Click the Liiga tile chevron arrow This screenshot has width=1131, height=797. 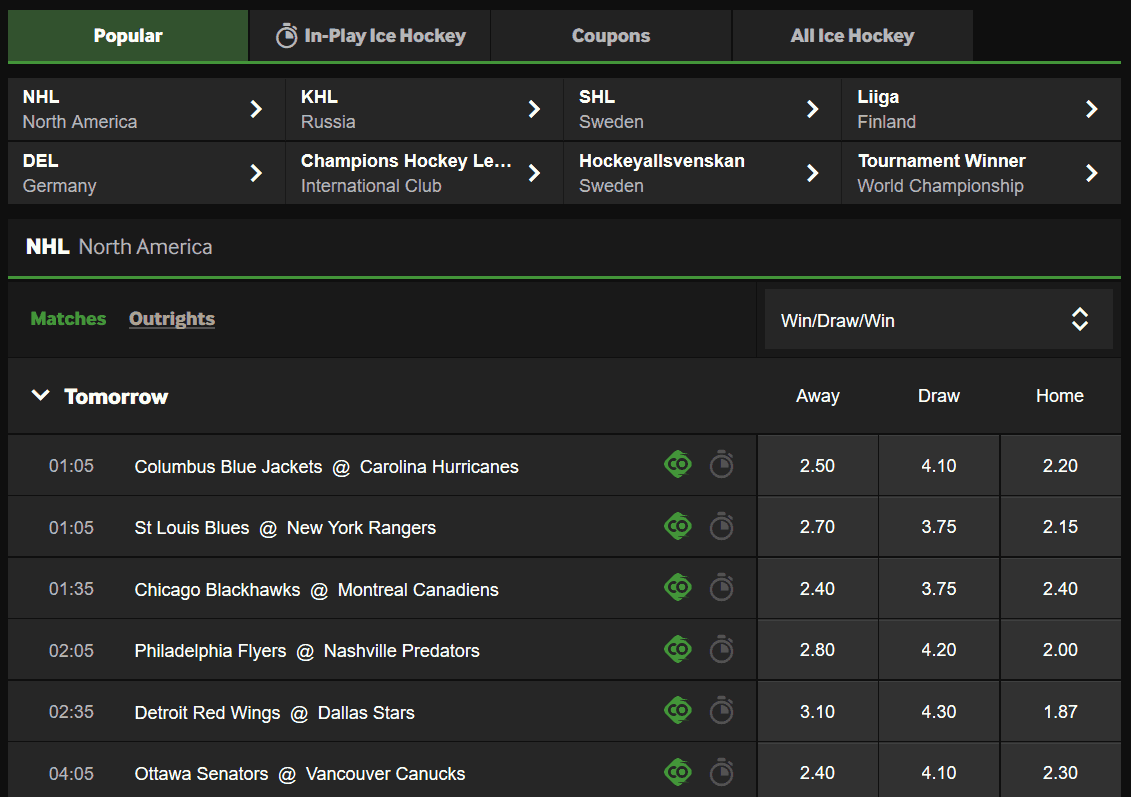coord(1092,109)
